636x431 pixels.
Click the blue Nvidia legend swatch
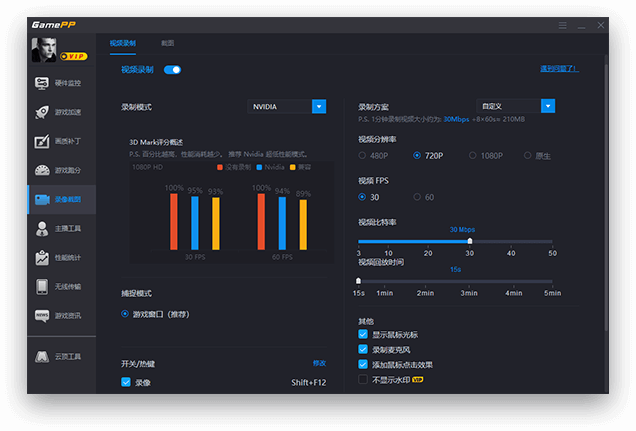259,167
